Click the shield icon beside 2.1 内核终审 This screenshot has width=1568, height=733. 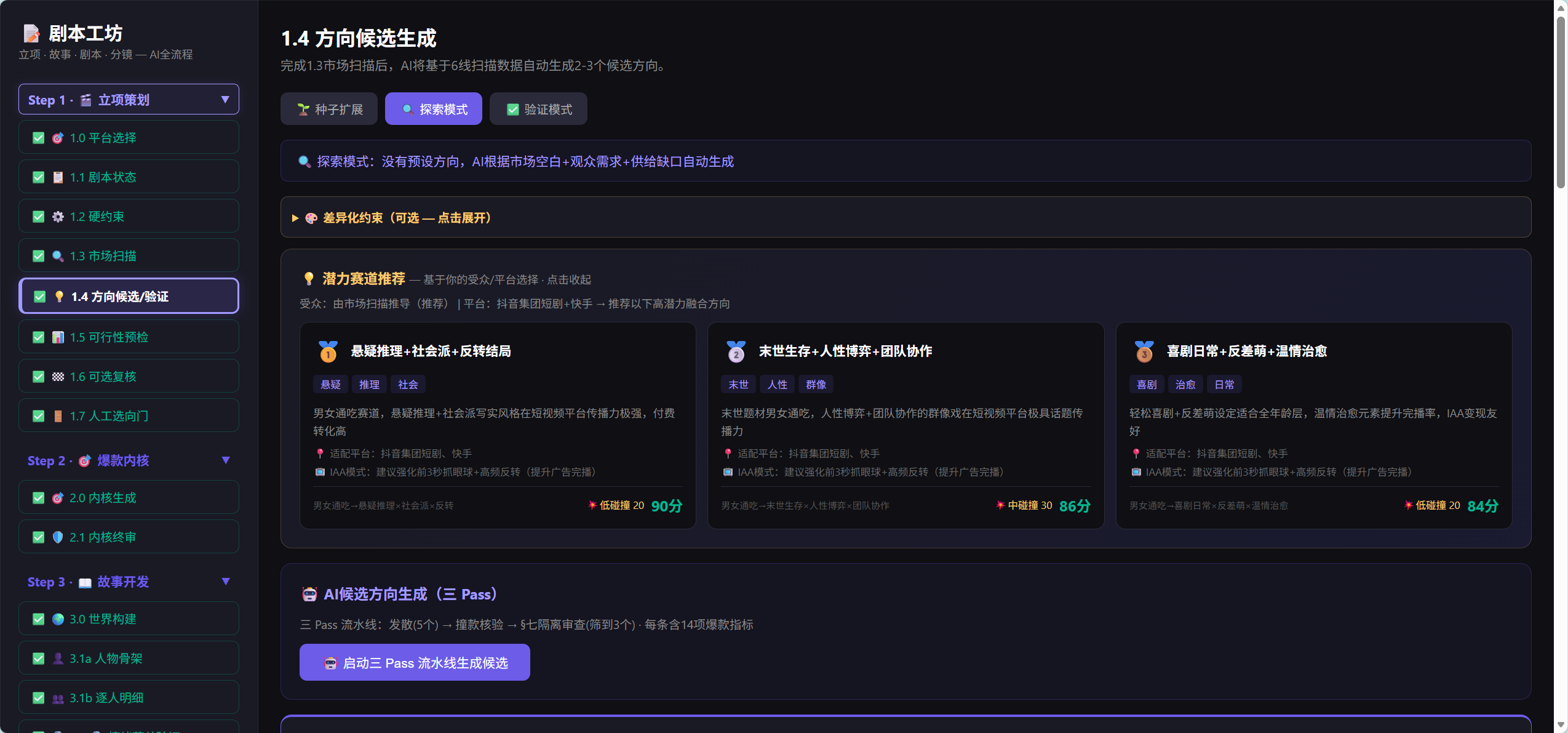tap(58, 537)
